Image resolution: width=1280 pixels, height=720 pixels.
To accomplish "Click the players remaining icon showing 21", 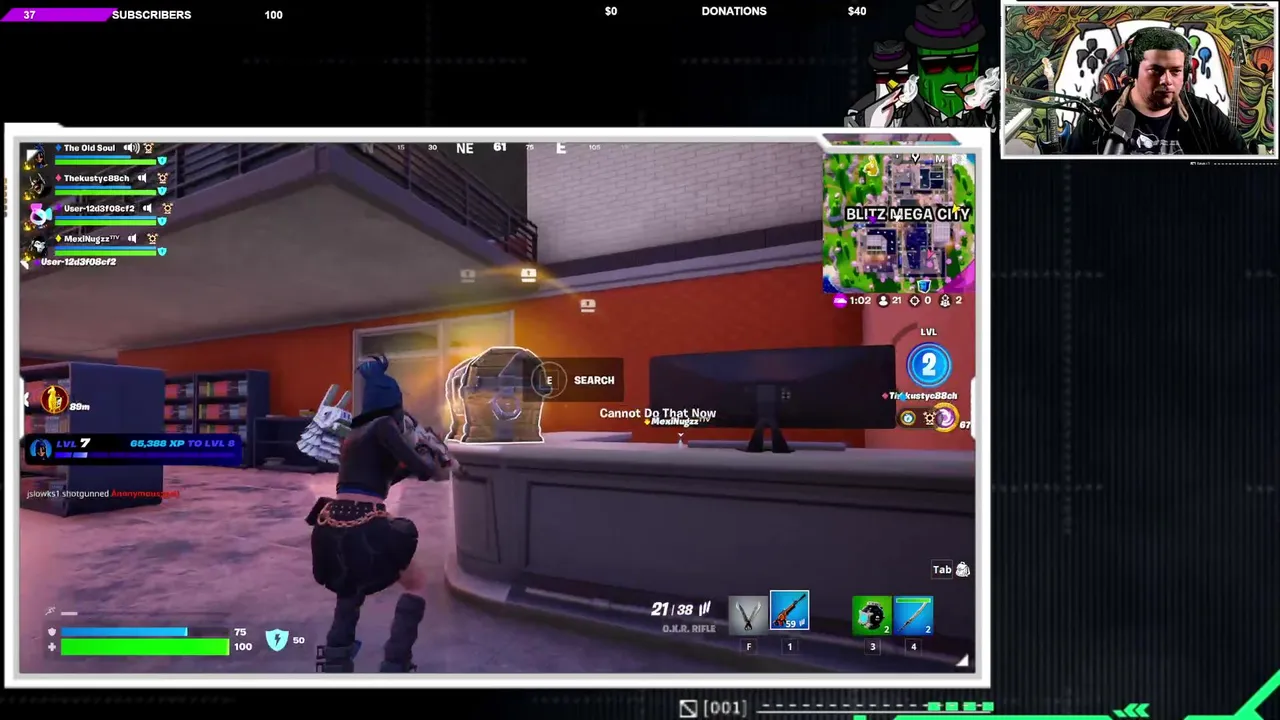I will tap(883, 300).
